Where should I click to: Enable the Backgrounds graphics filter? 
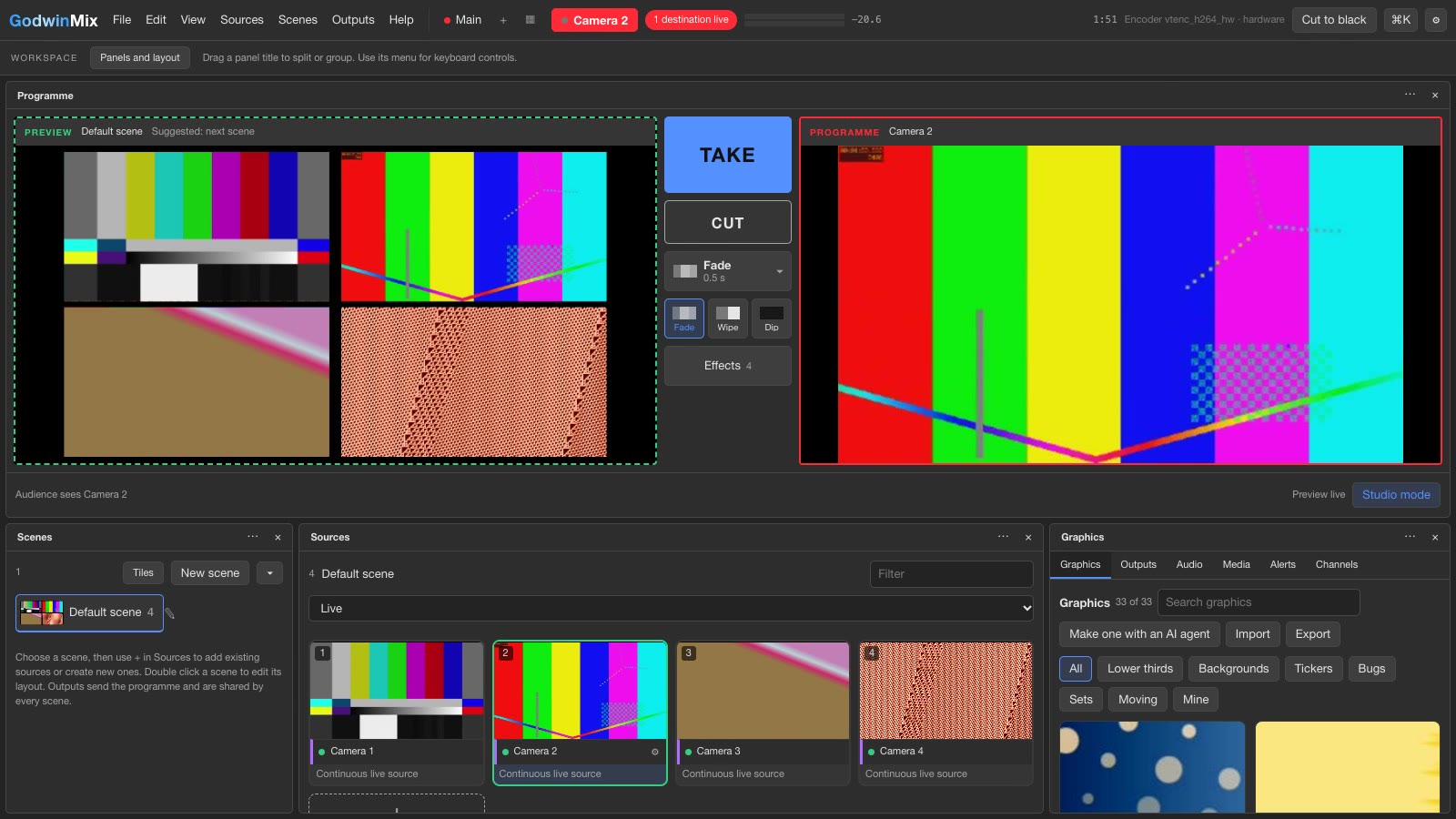point(1233,669)
